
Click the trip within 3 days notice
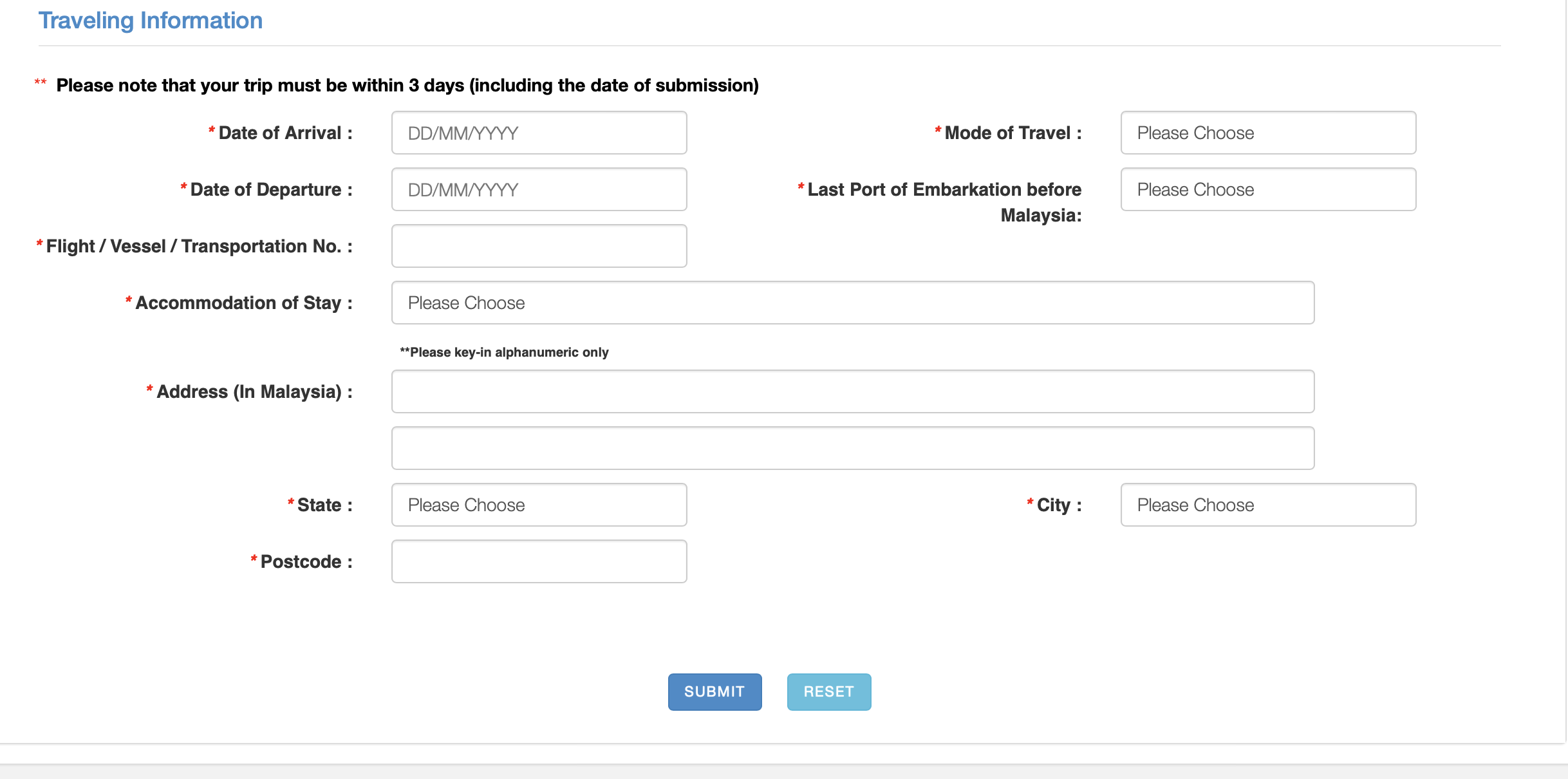[x=407, y=86]
